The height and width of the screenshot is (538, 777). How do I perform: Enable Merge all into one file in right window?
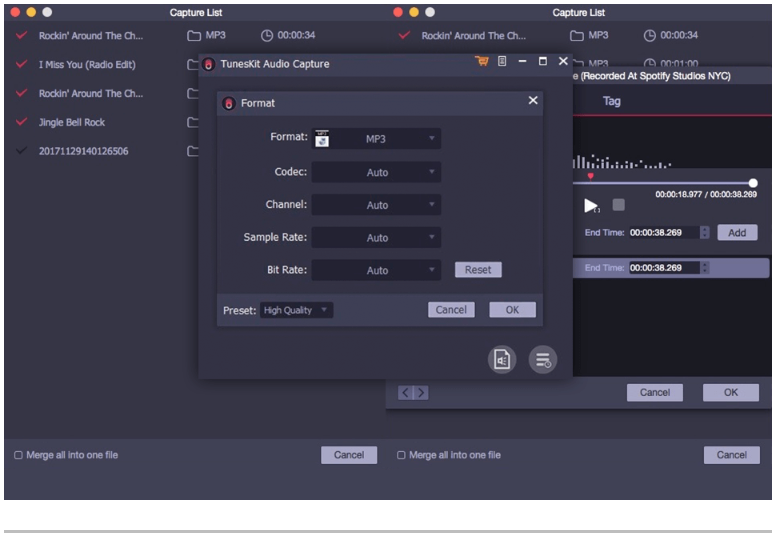point(401,455)
